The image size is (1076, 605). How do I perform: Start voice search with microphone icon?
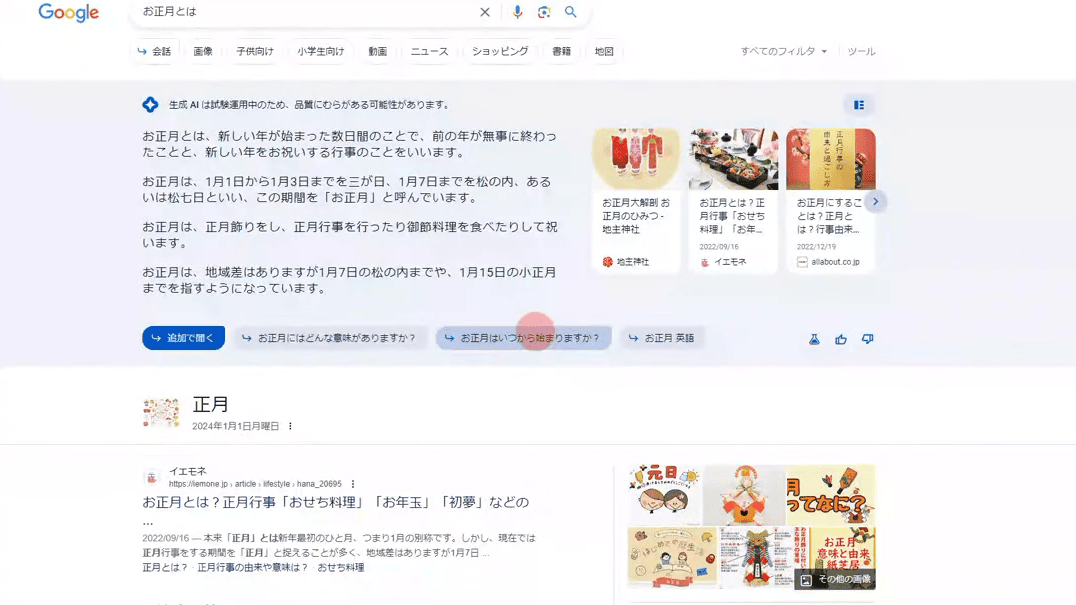pyautogui.click(x=517, y=12)
